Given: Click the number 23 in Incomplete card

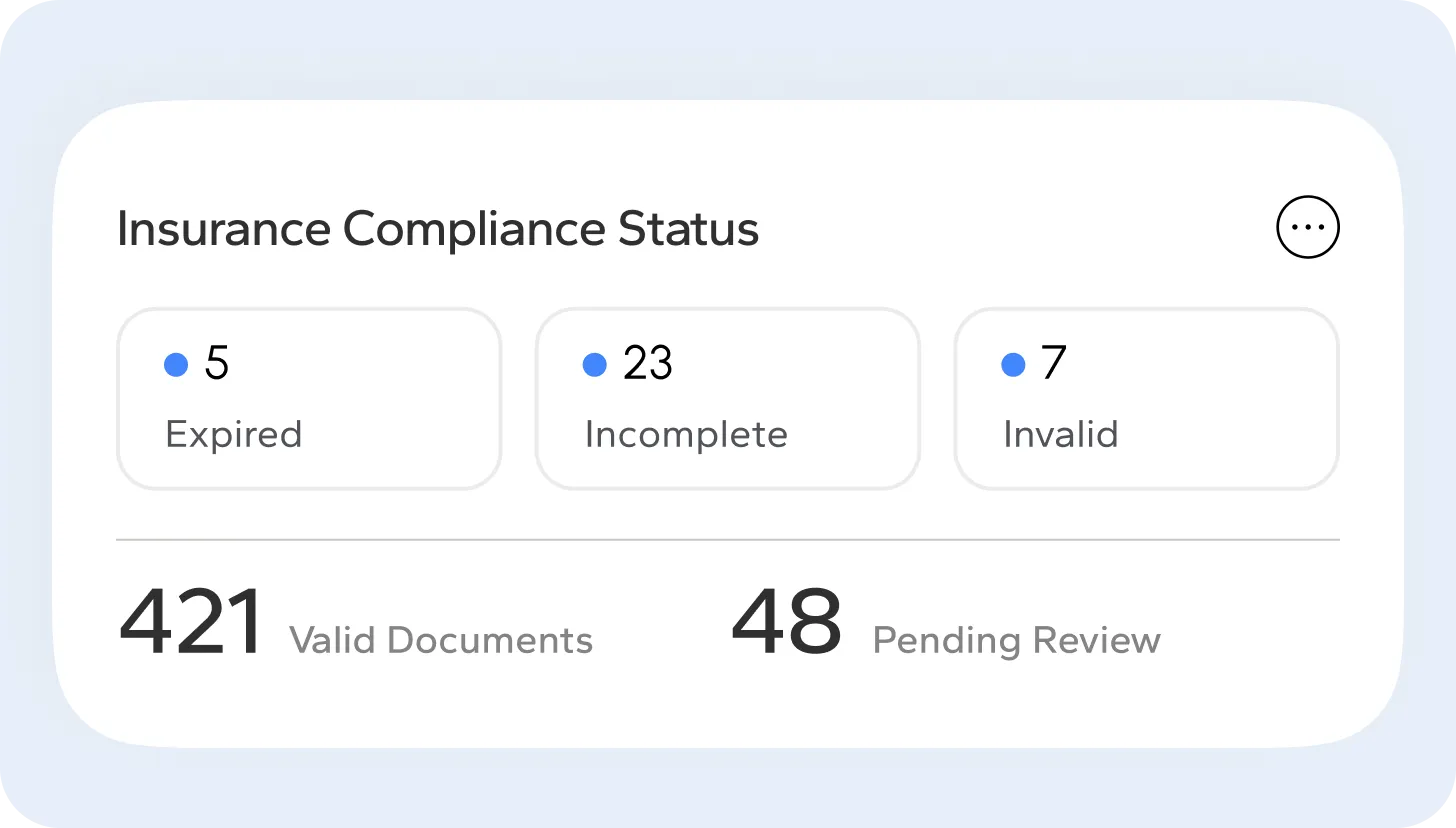Looking at the screenshot, I should (x=648, y=363).
